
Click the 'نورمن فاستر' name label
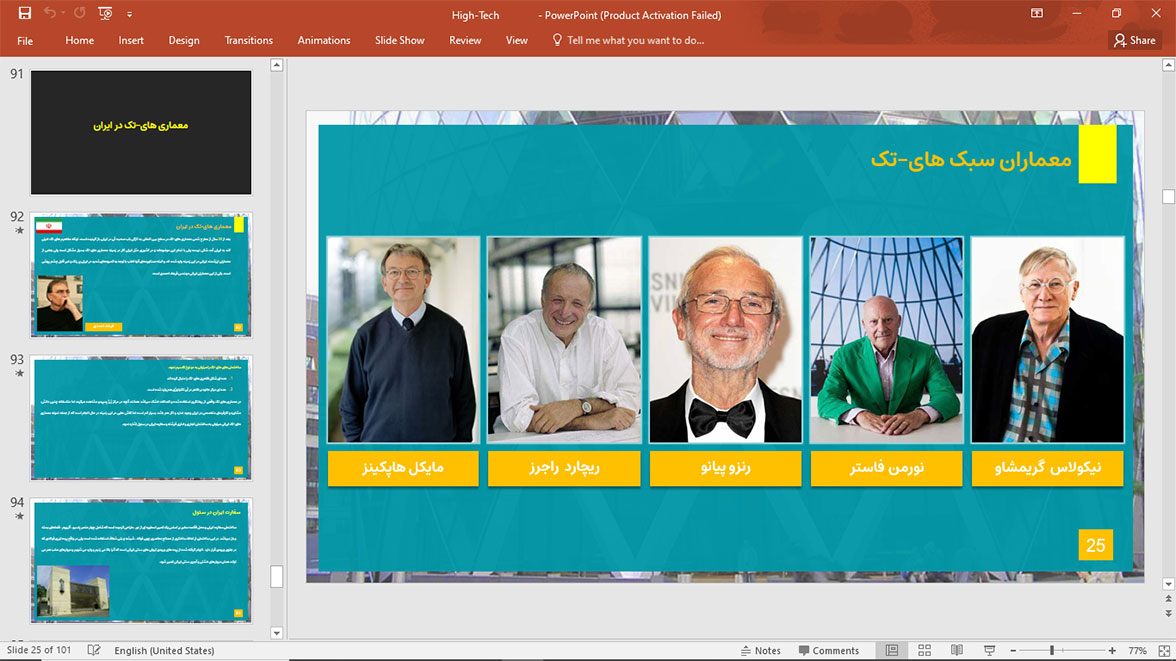[x=886, y=468]
